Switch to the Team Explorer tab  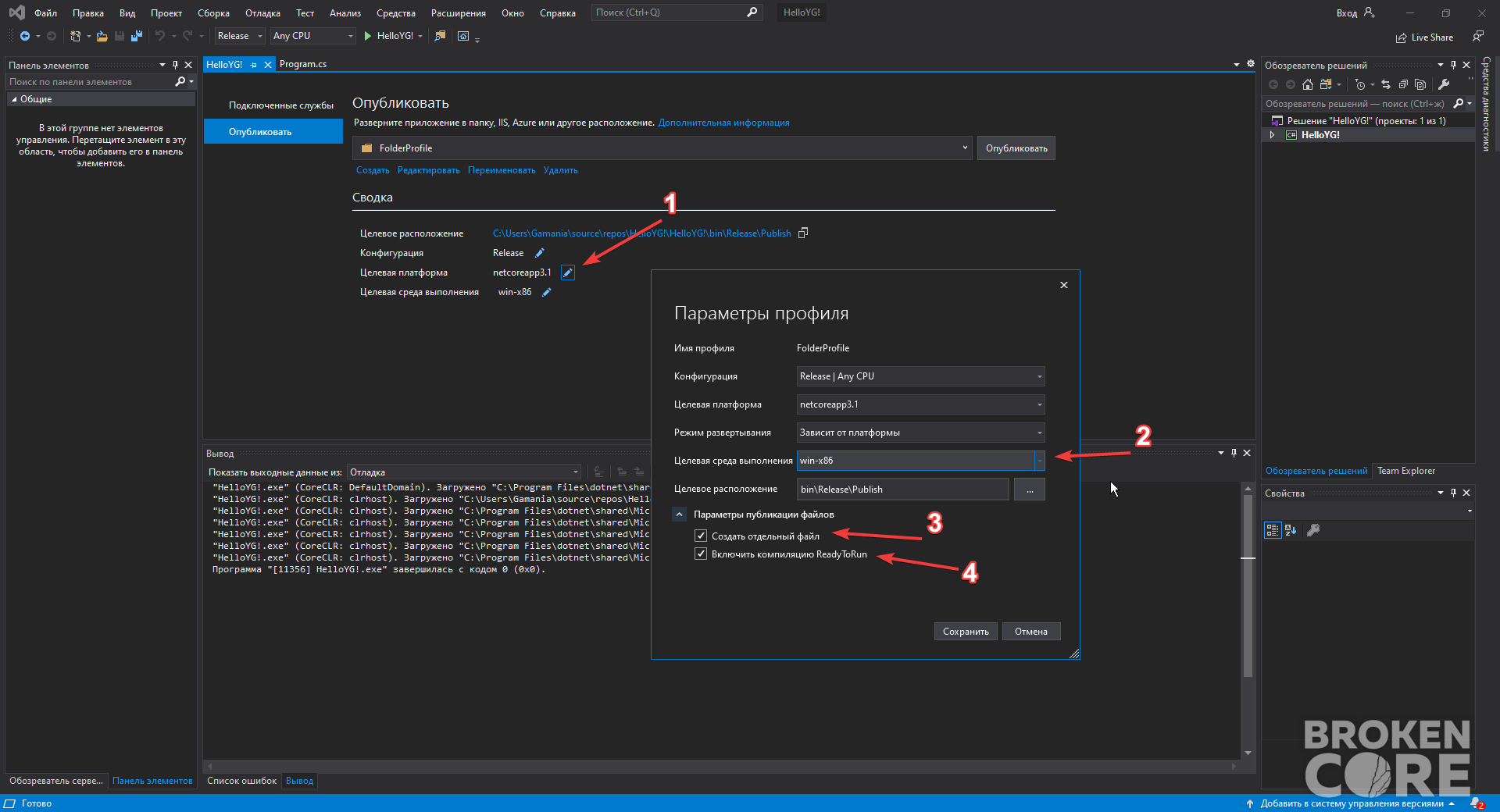[x=1405, y=471]
